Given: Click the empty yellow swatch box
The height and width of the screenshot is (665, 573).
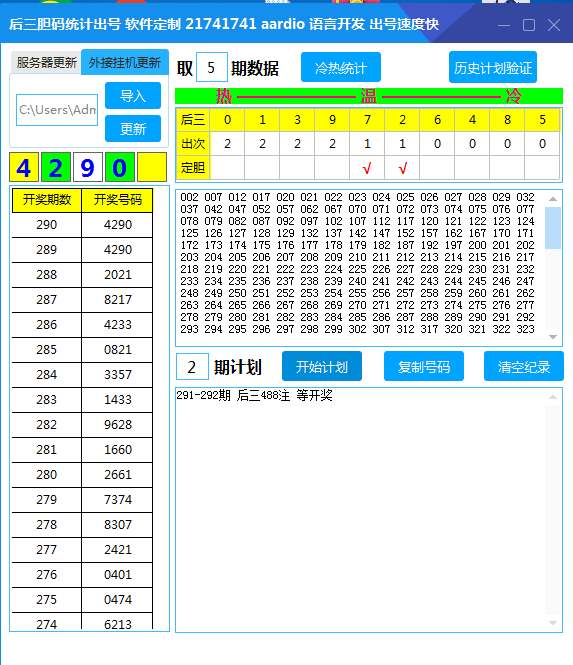Looking at the screenshot, I should point(152,168).
